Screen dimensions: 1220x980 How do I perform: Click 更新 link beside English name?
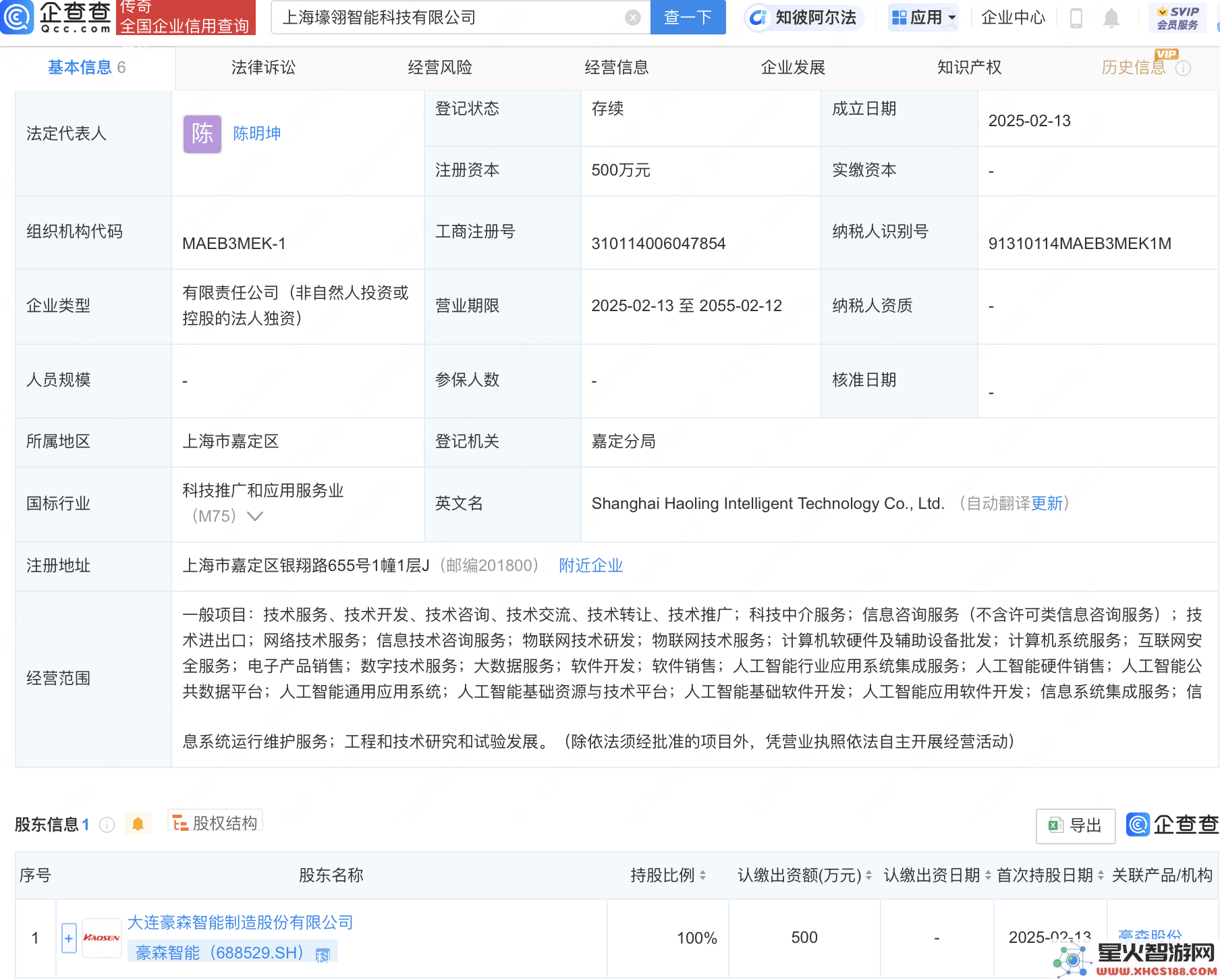(x=1047, y=503)
